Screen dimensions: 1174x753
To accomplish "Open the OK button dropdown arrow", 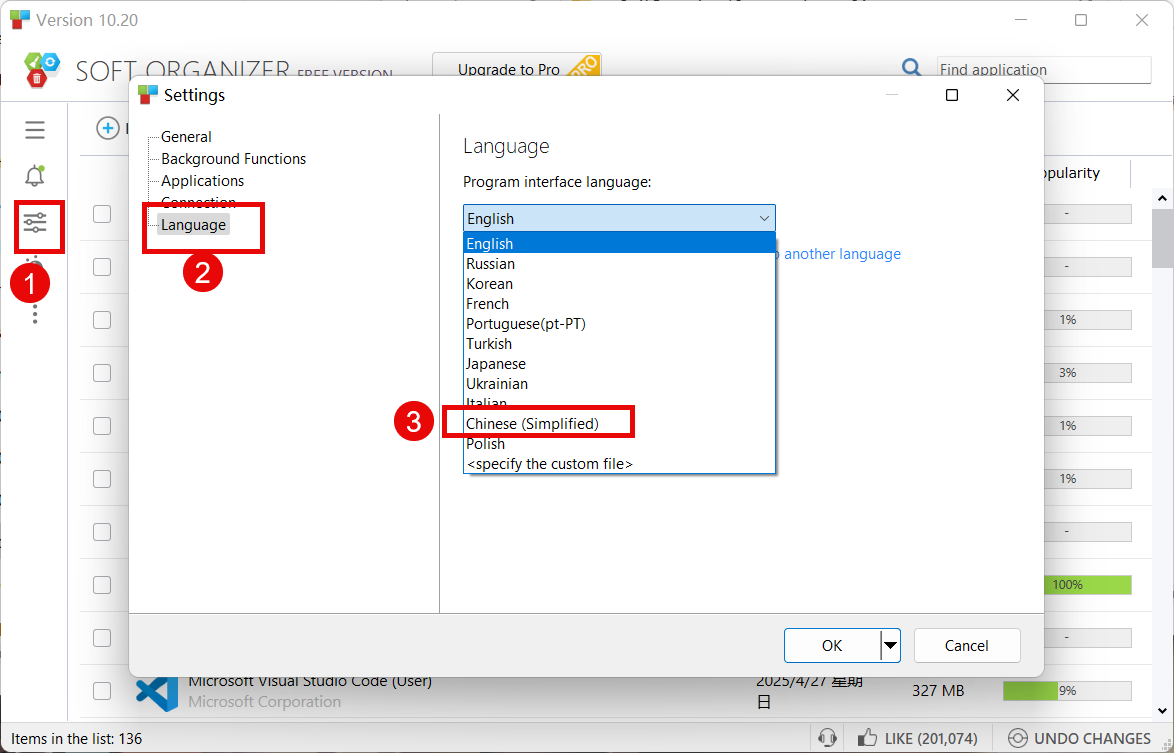I will click(889, 646).
